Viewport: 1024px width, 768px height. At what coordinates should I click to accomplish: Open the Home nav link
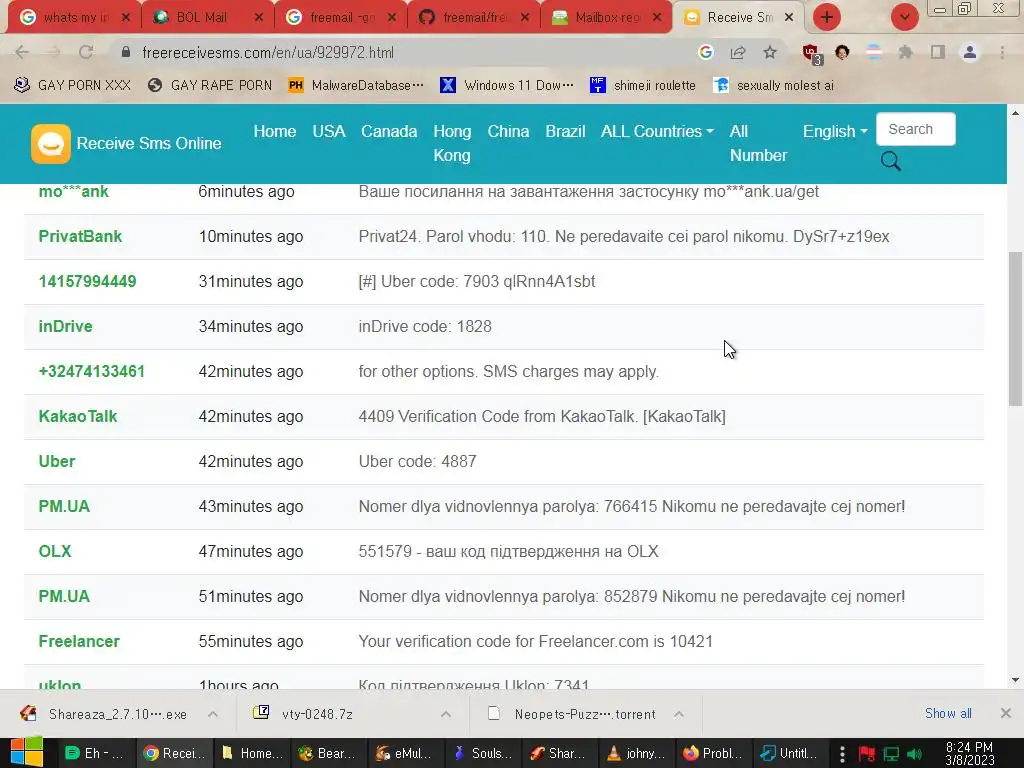pyautogui.click(x=275, y=131)
